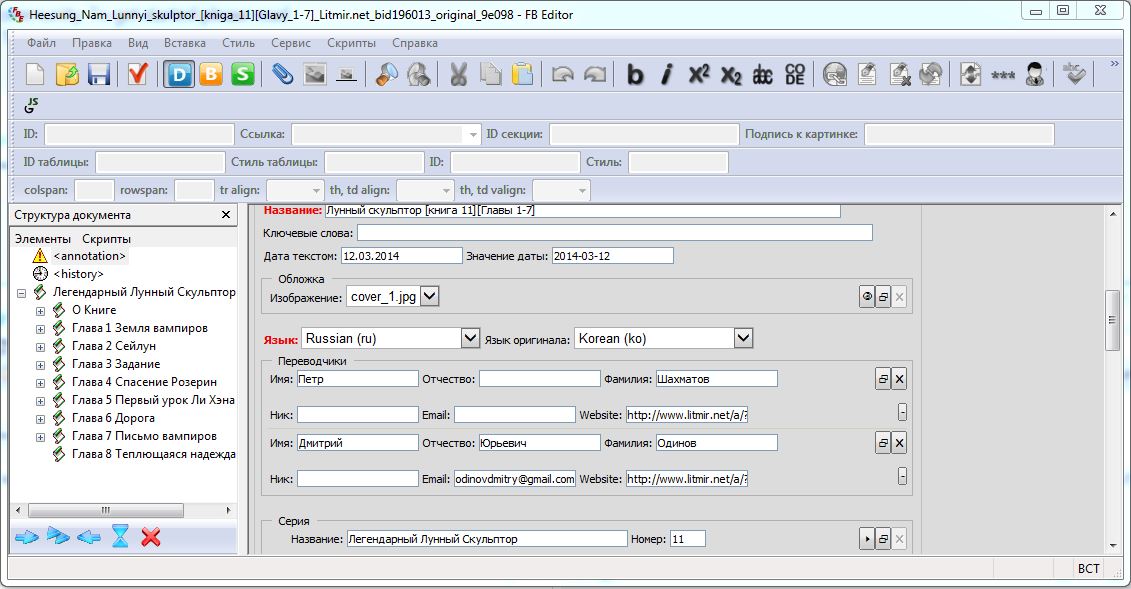Click the Save floppy disk icon
This screenshot has width=1131, height=589.
point(98,74)
